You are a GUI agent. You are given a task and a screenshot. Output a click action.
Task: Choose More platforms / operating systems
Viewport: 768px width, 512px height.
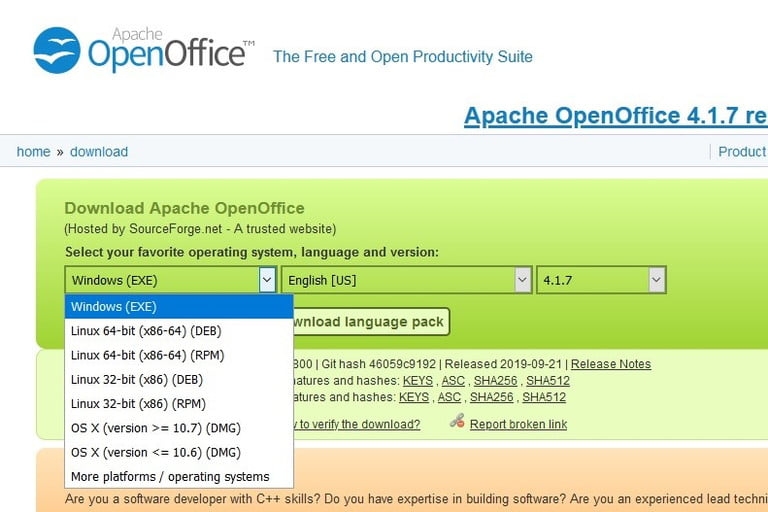179,477
